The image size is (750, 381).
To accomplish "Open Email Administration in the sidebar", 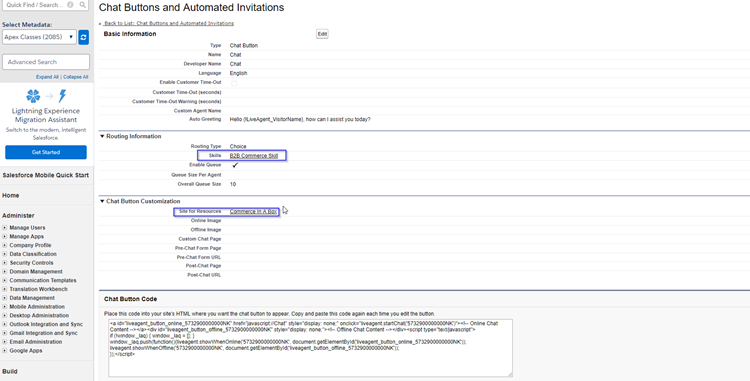I will point(36,342).
